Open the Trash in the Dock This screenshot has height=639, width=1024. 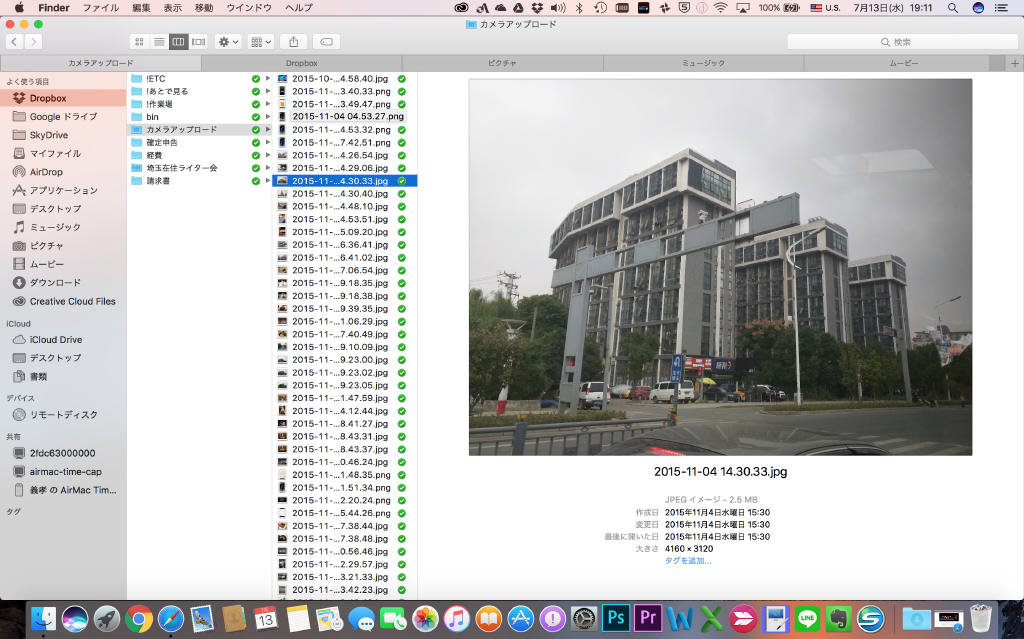click(x=981, y=618)
